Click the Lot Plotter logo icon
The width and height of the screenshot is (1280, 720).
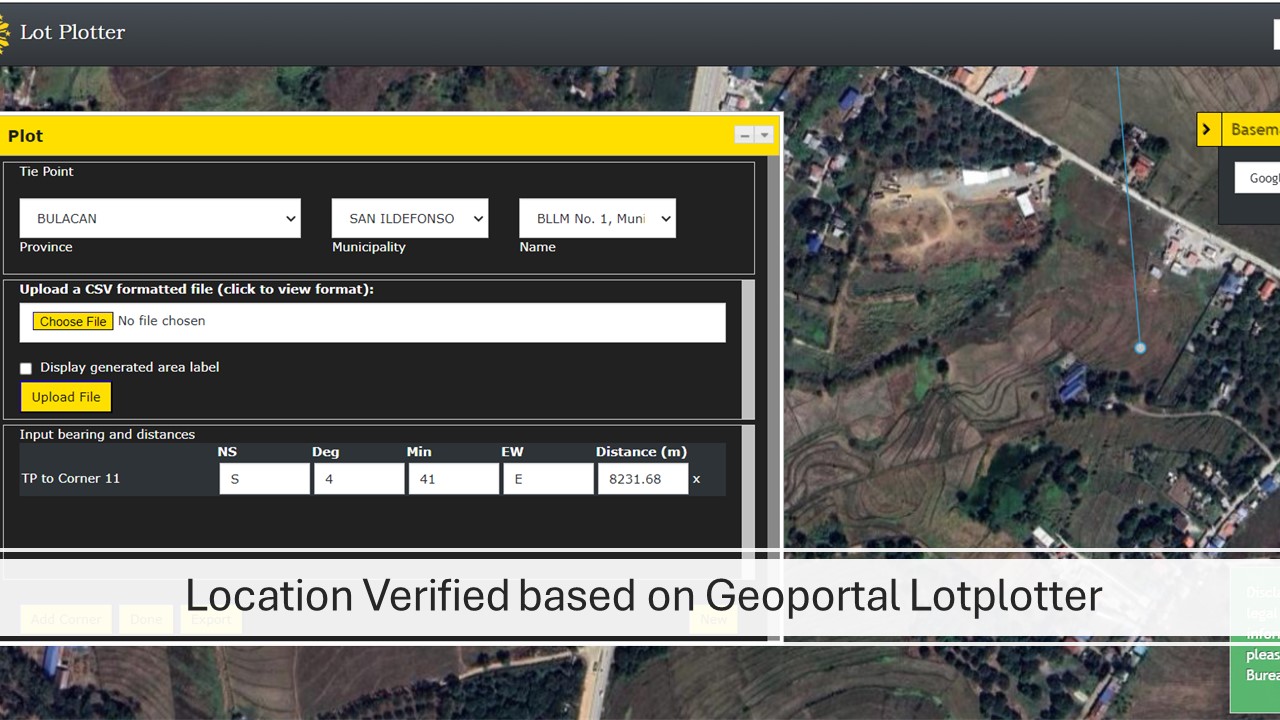pos(5,32)
